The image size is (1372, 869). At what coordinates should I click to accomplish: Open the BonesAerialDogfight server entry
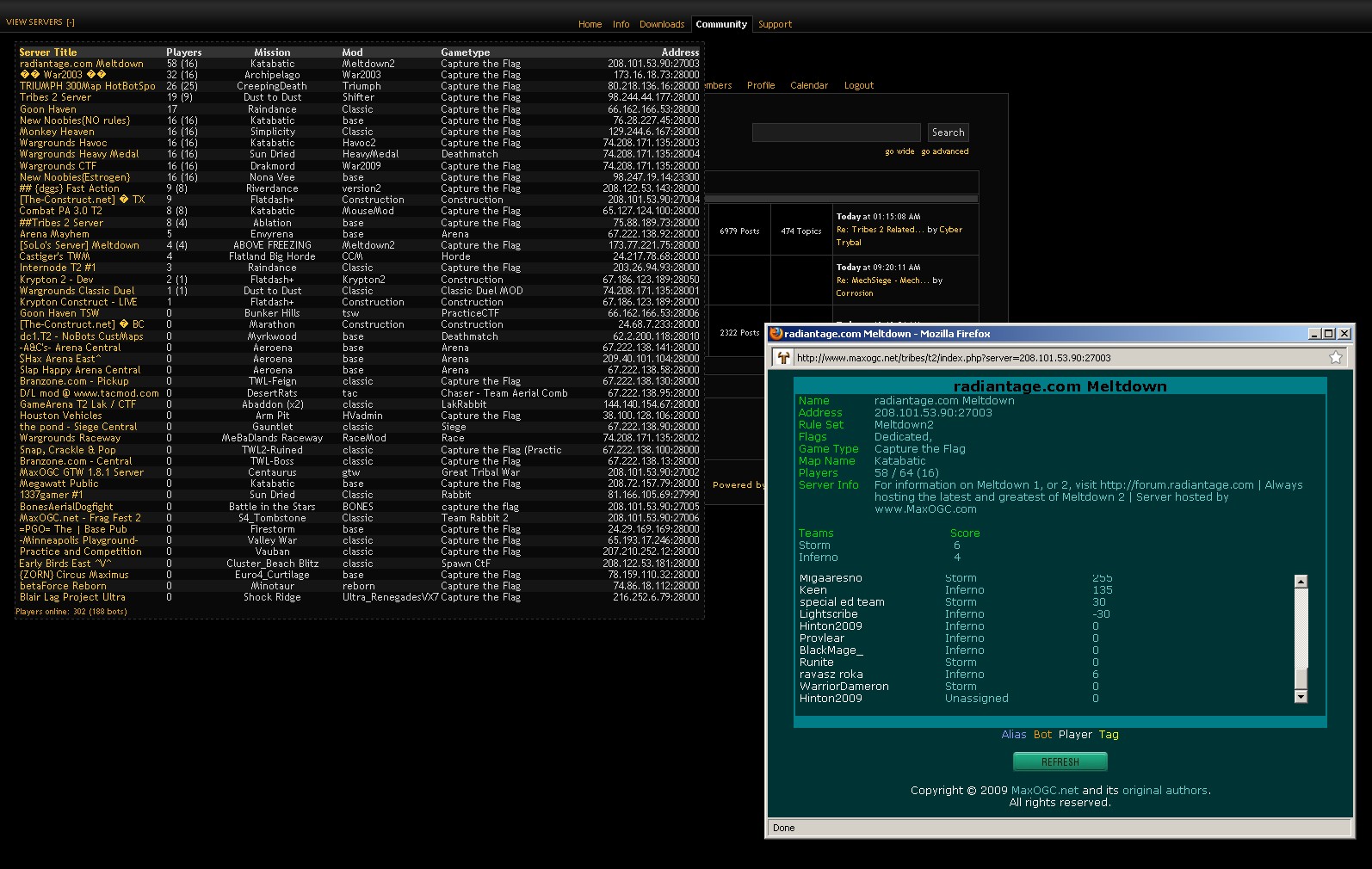pyautogui.click(x=66, y=507)
